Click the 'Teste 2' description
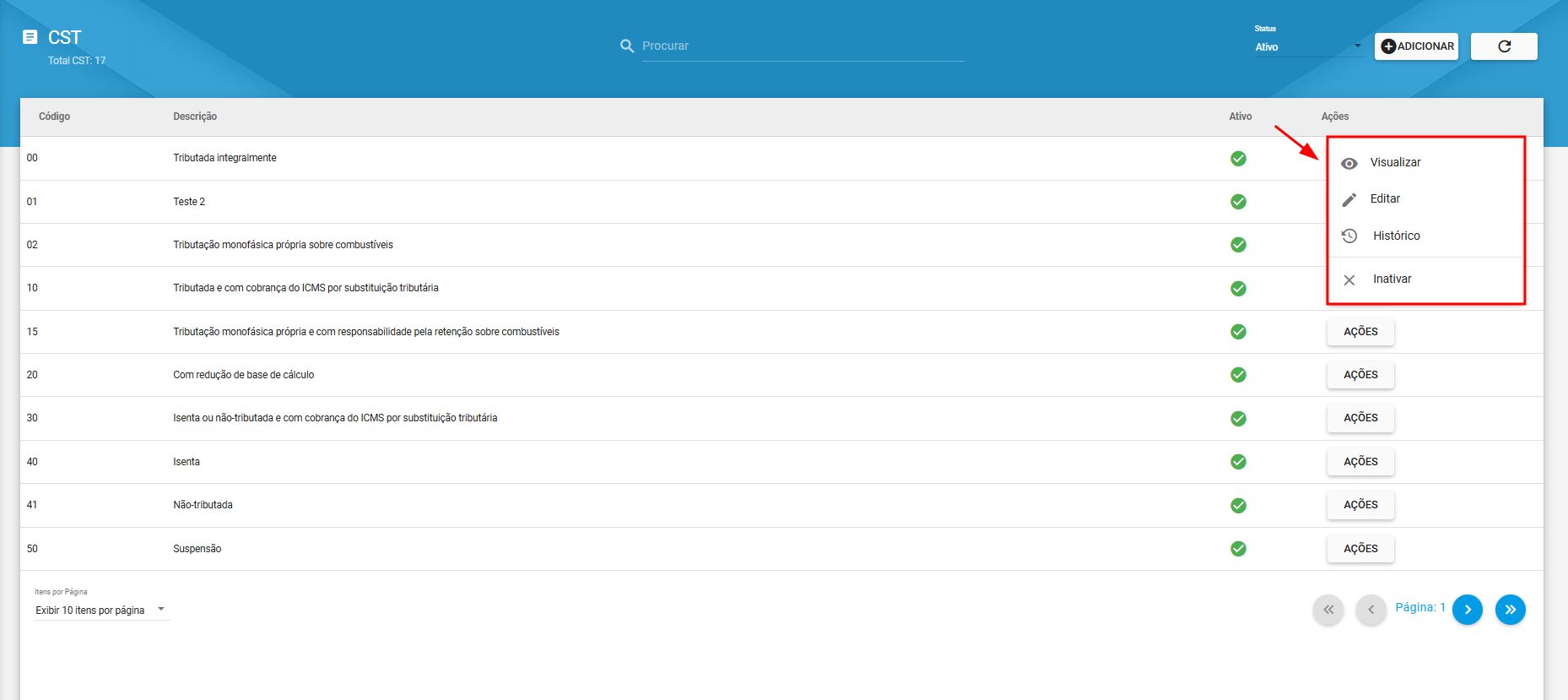Viewport: 1568px width, 700px height. click(x=189, y=202)
